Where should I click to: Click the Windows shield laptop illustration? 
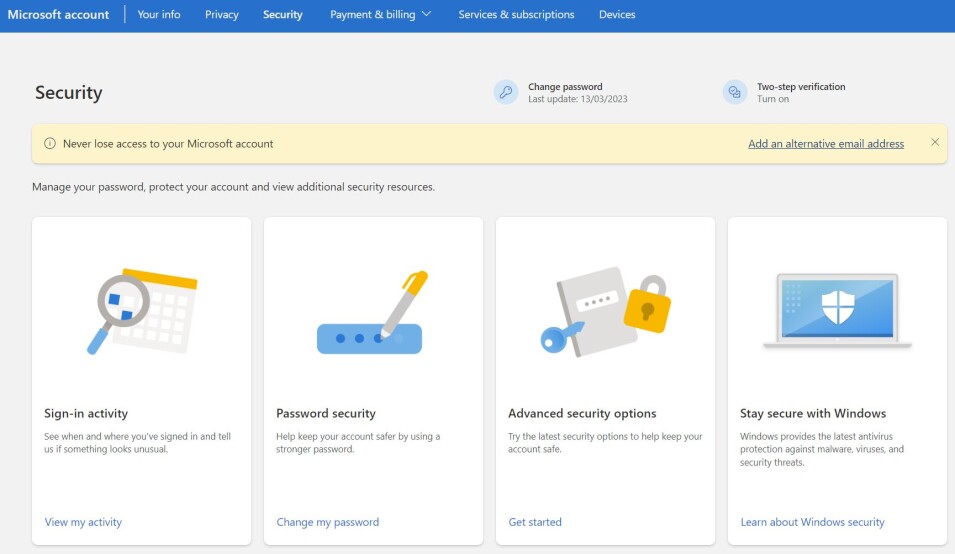[837, 311]
